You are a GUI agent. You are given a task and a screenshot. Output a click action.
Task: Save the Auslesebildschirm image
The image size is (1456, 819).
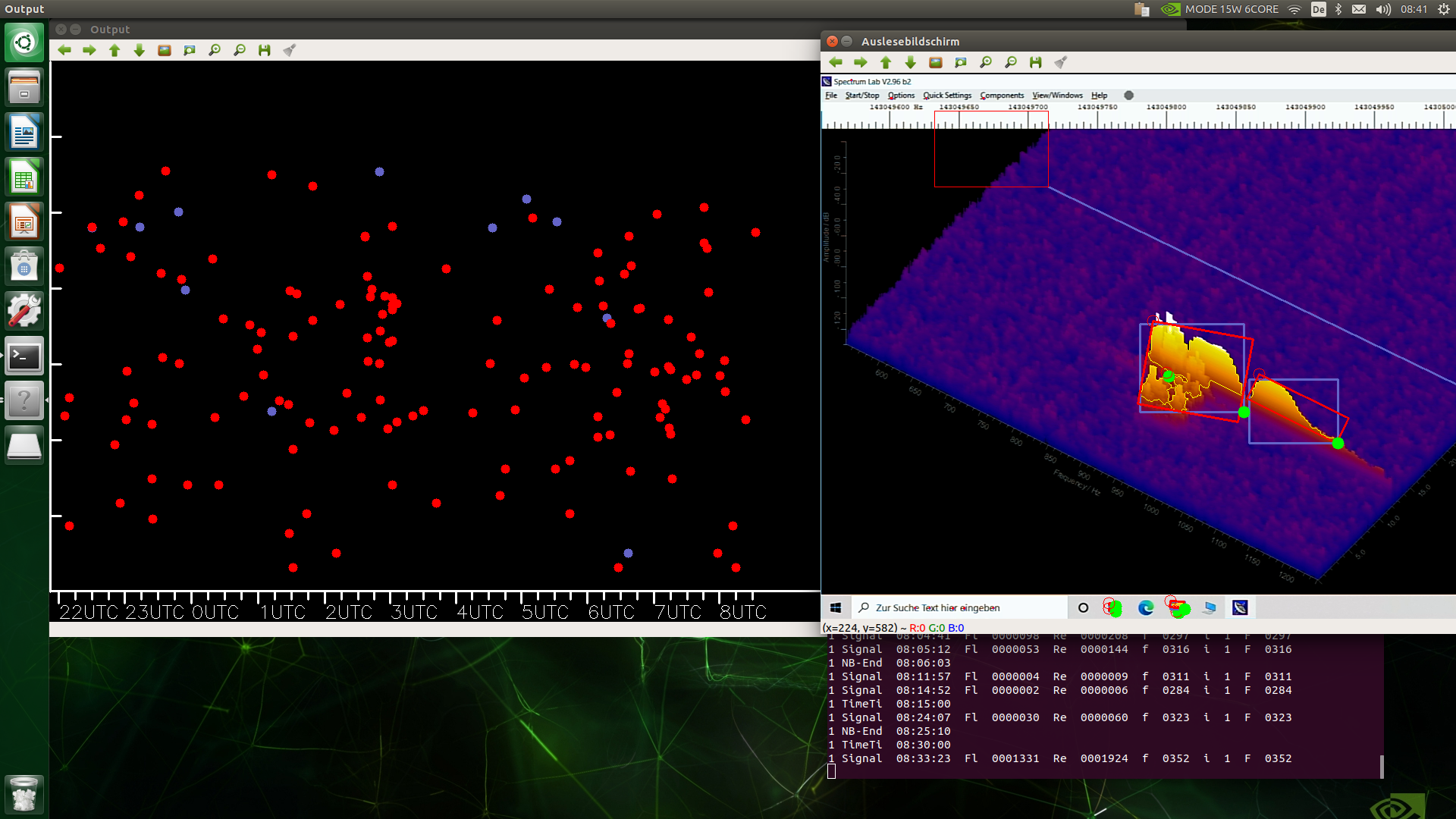(1036, 62)
